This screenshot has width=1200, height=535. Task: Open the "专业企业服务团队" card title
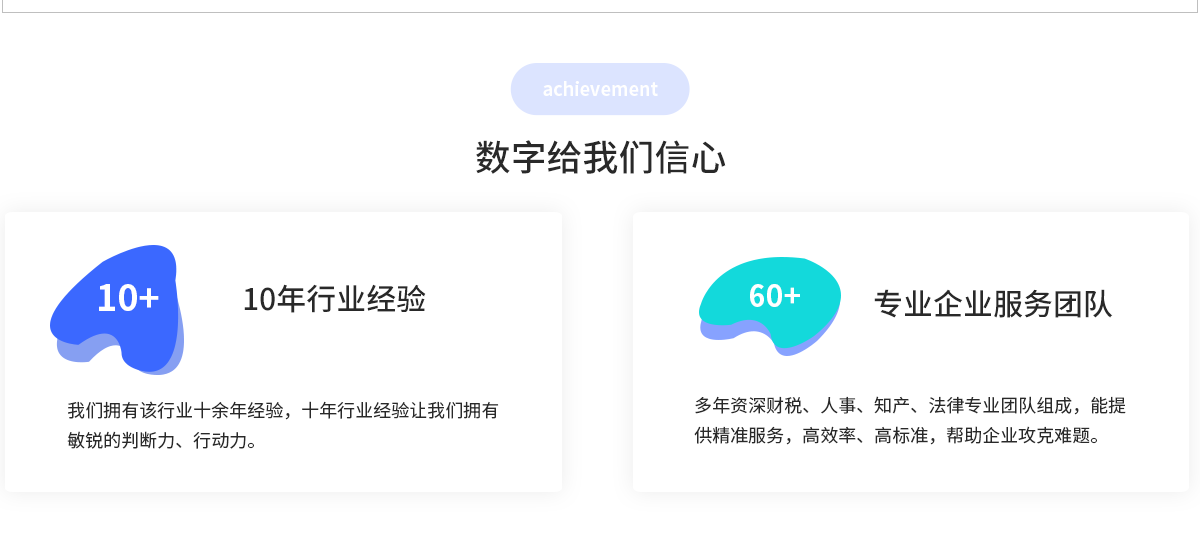click(993, 304)
